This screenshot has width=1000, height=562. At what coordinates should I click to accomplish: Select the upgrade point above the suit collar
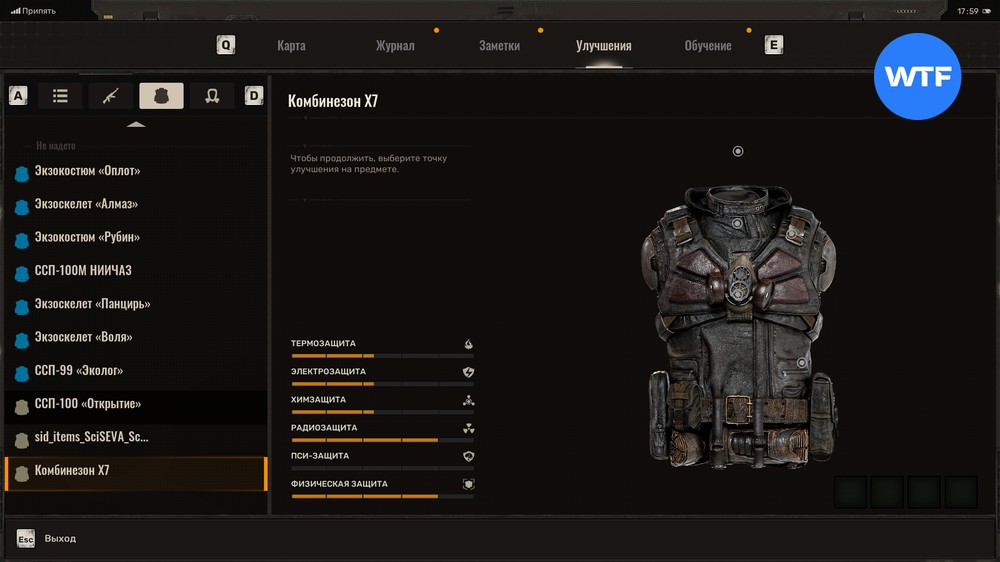[x=738, y=151]
